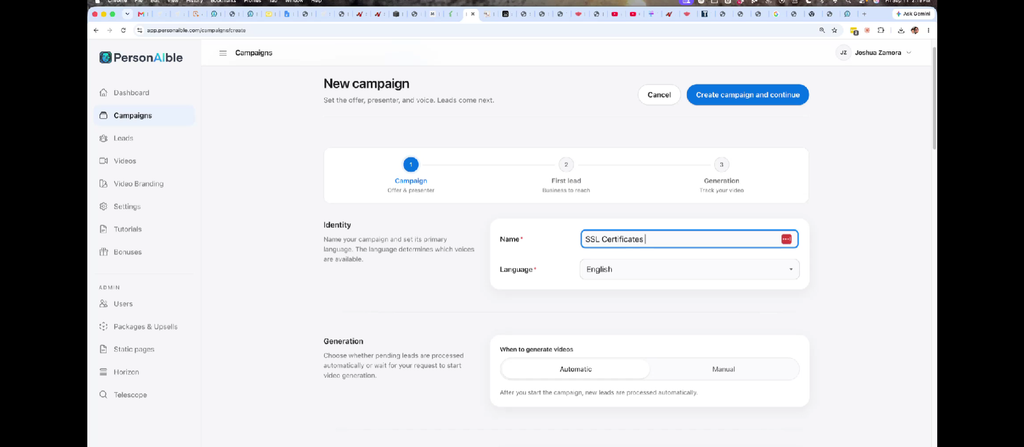This screenshot has width=1024, height=447.
Task: Switch to the Gmail browser tab
Action: pyautogui.click(x=141, y=14)
